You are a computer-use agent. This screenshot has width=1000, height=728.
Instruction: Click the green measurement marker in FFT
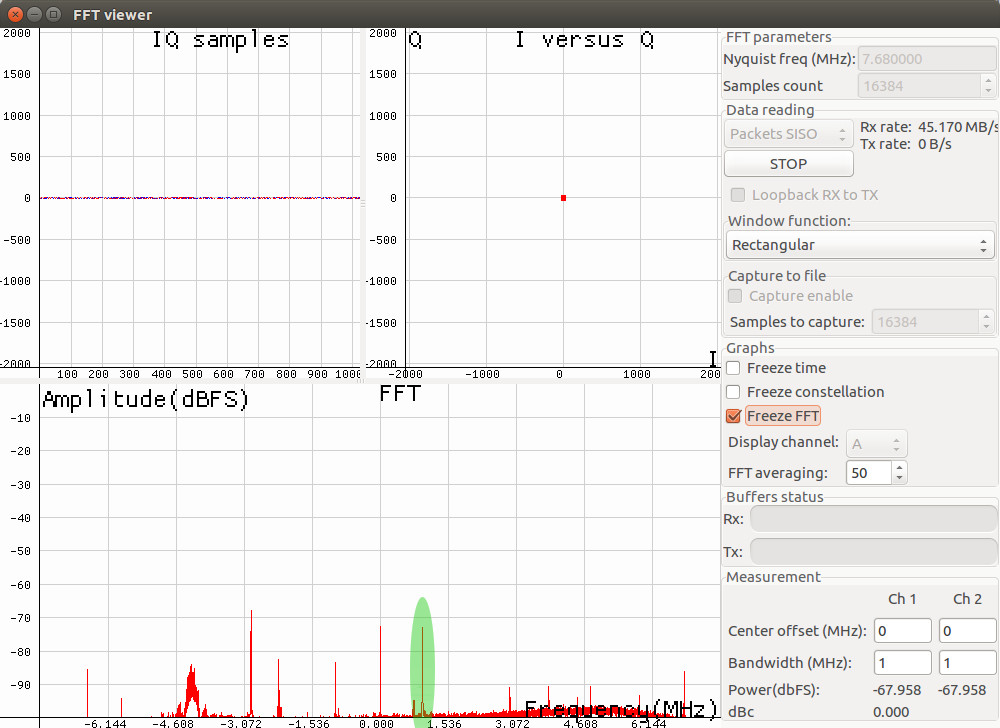tap(422, 660)
